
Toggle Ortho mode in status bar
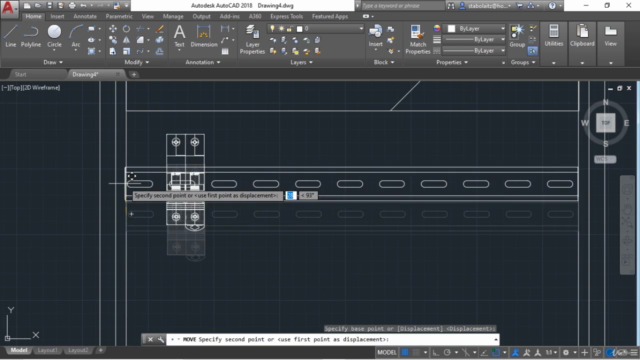point(436,352)
